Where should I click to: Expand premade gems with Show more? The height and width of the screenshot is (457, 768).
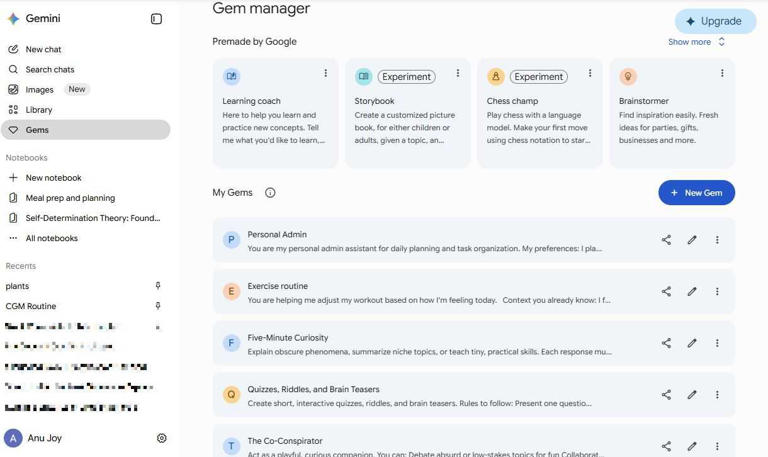pos(696,42)
